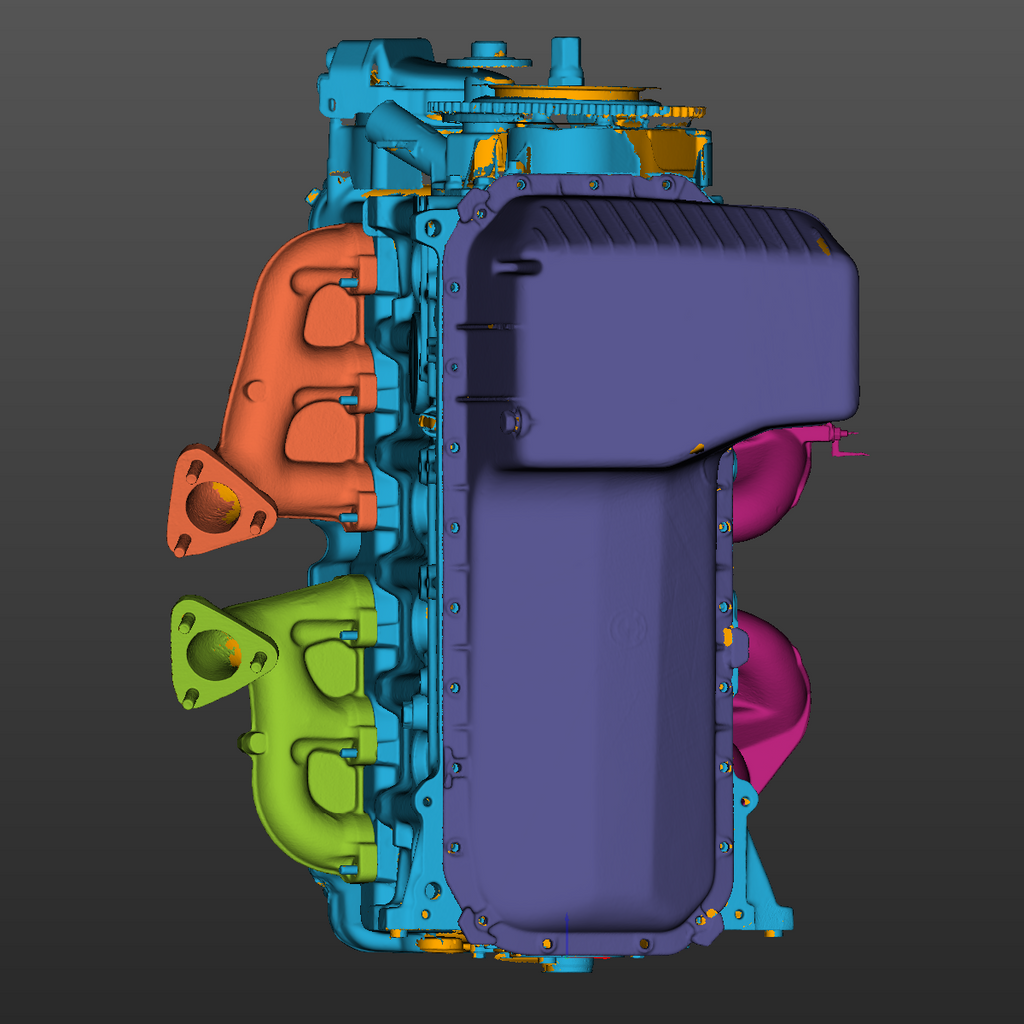Click the round port of the orange flange

(x=212, y=506)
